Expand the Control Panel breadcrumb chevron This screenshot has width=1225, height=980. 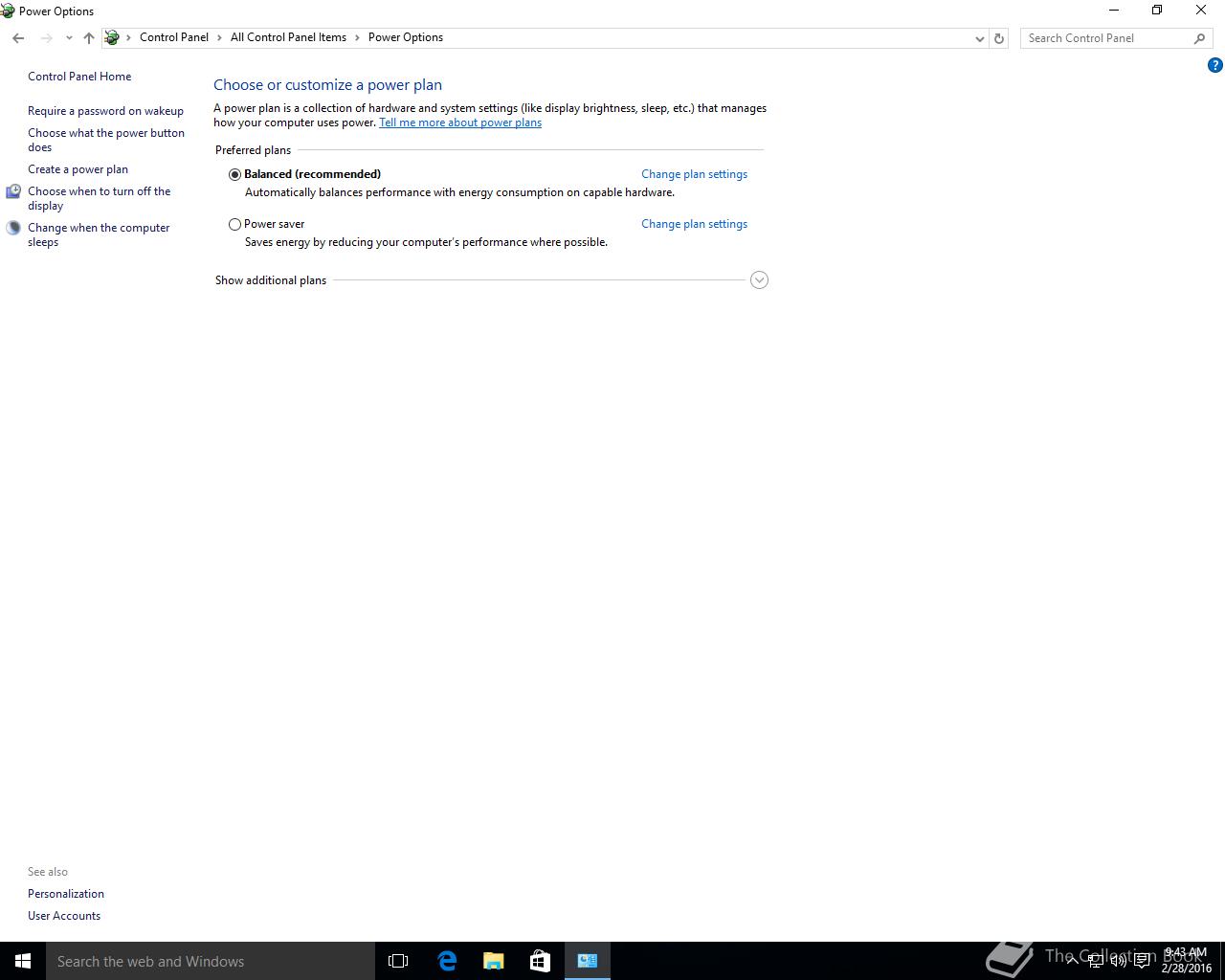pos(219,38)
